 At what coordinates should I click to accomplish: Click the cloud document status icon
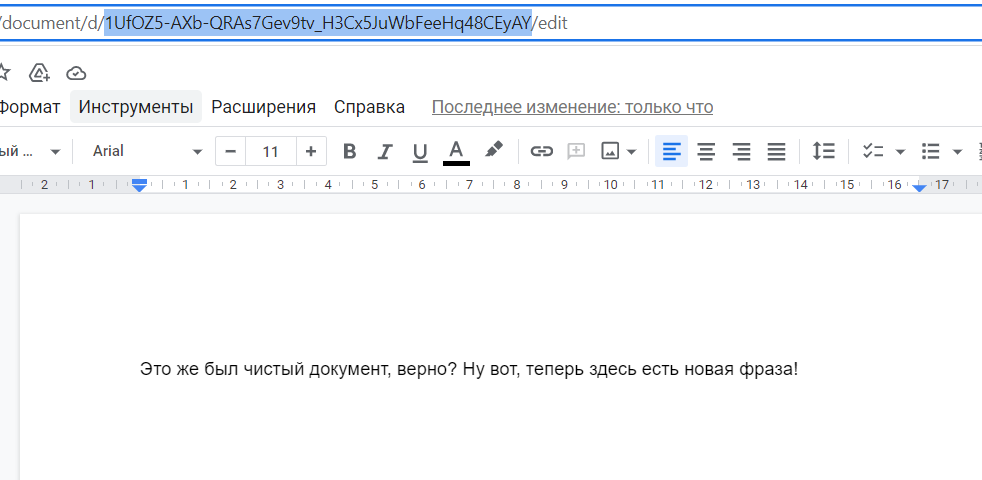[x=76, y=73]
